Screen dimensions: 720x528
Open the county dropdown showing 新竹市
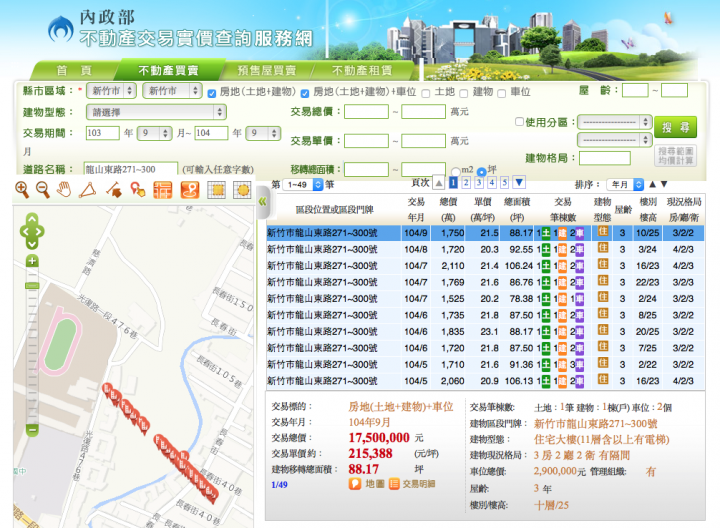tap(111, 90)
